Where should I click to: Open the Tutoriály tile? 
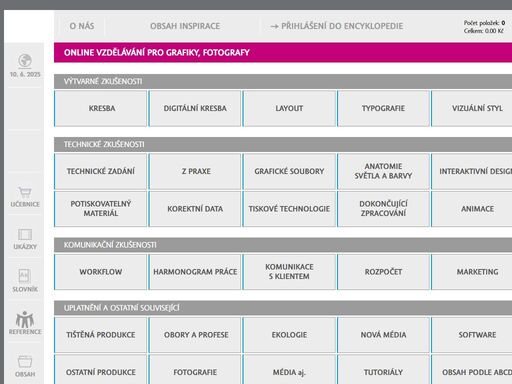click(x=383, y=369)
